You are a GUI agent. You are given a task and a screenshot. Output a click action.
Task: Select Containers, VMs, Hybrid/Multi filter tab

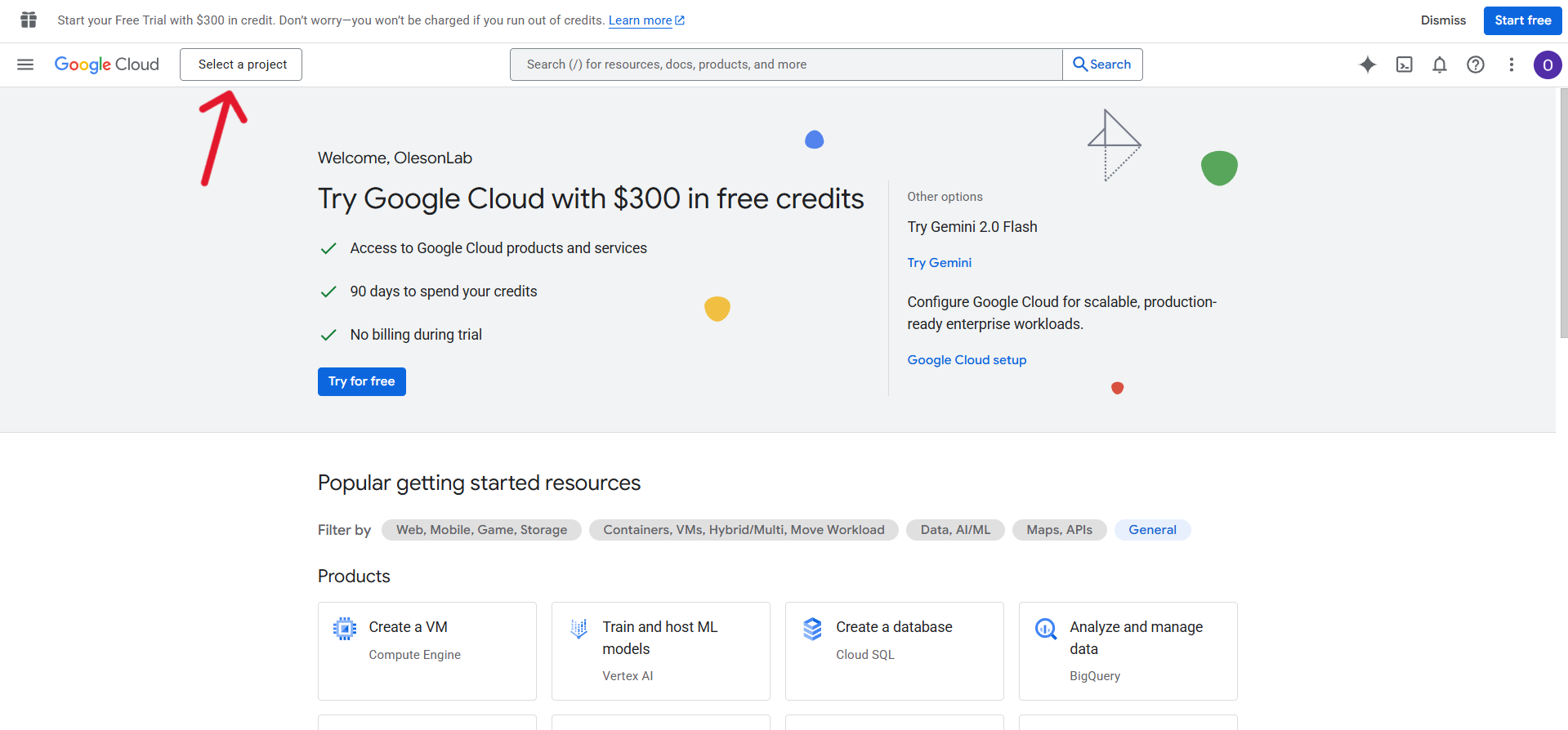744,530
